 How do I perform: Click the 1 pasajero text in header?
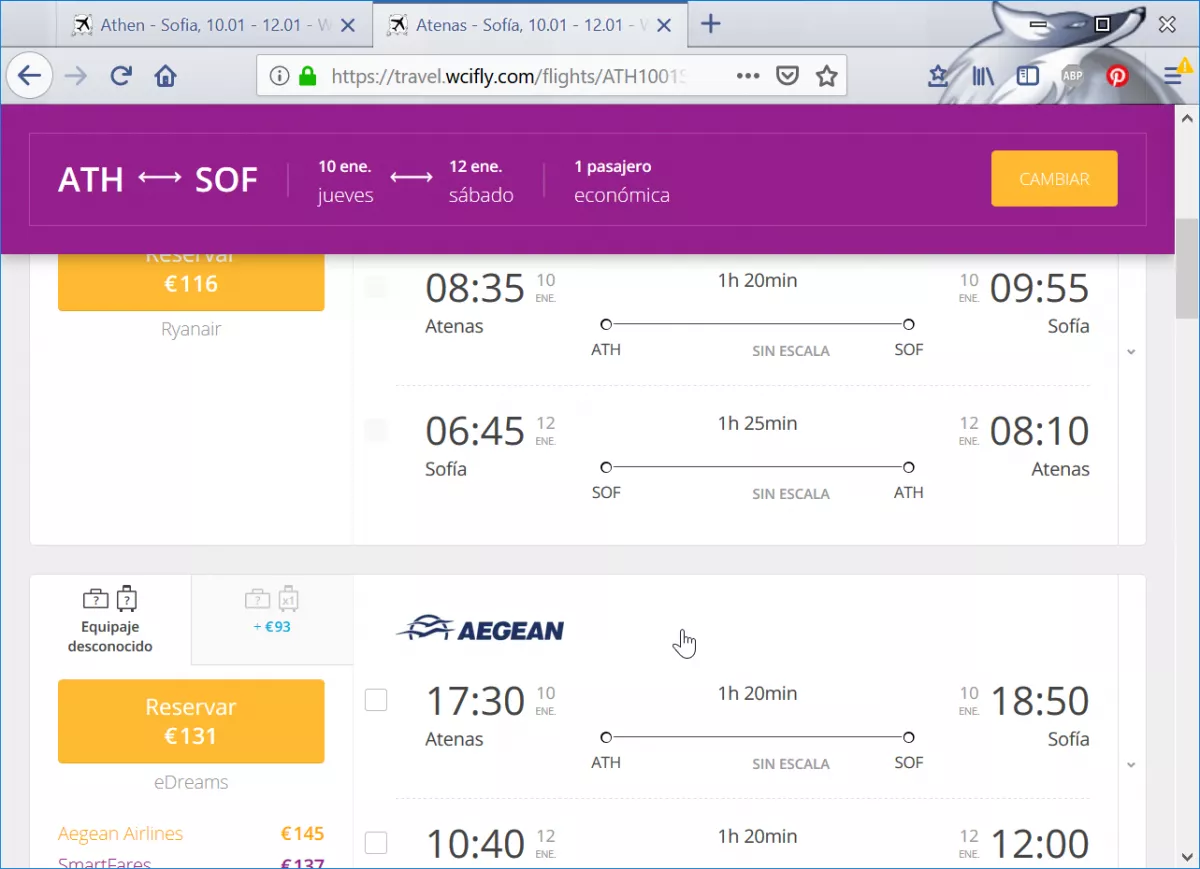coord(613,166)
